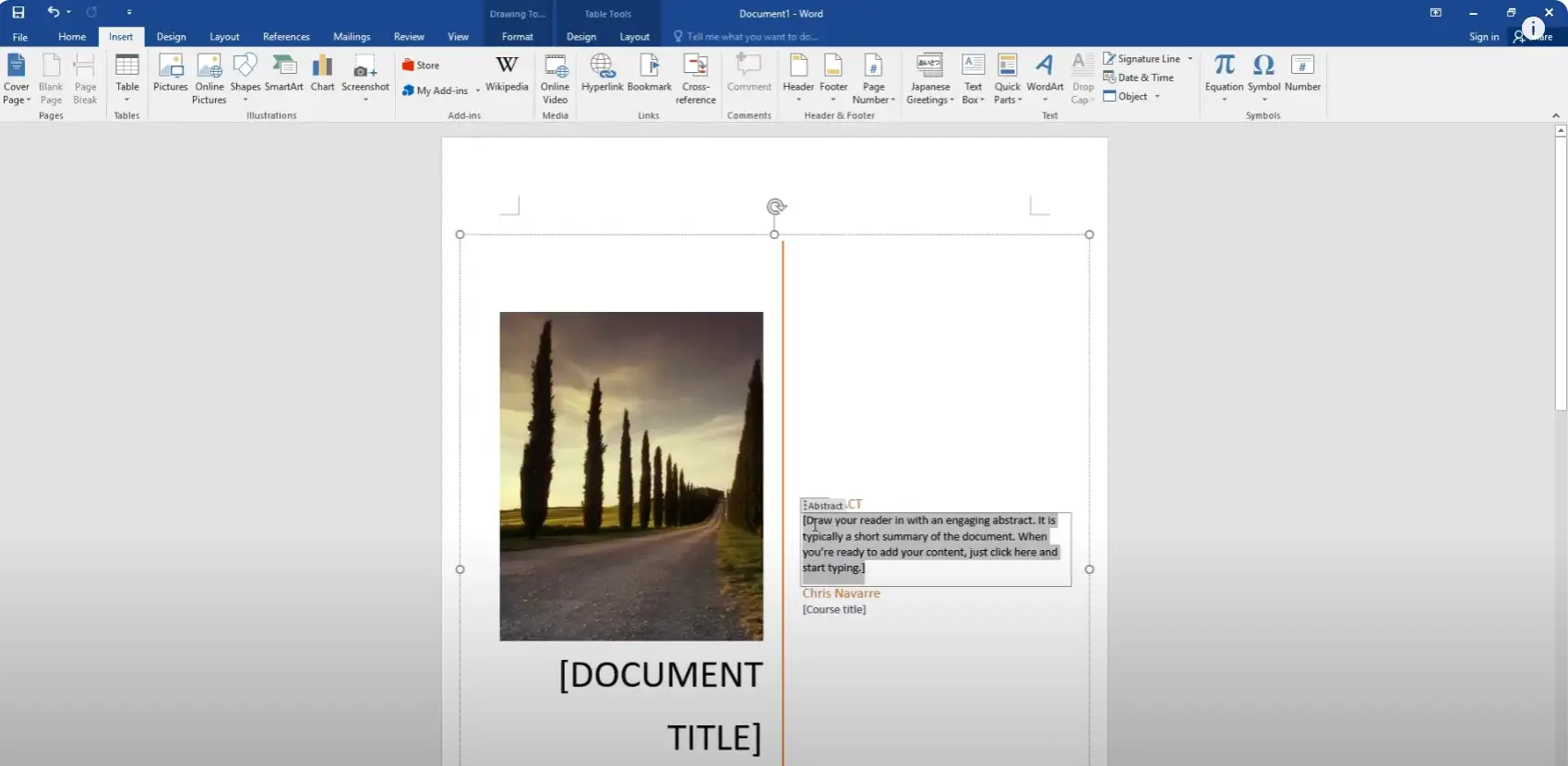Open the References tab
1568x766 pixels.
(286, 37)
